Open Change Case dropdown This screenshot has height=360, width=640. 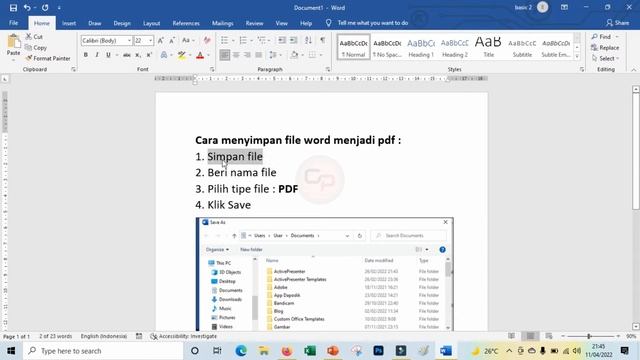click(188, 40)
